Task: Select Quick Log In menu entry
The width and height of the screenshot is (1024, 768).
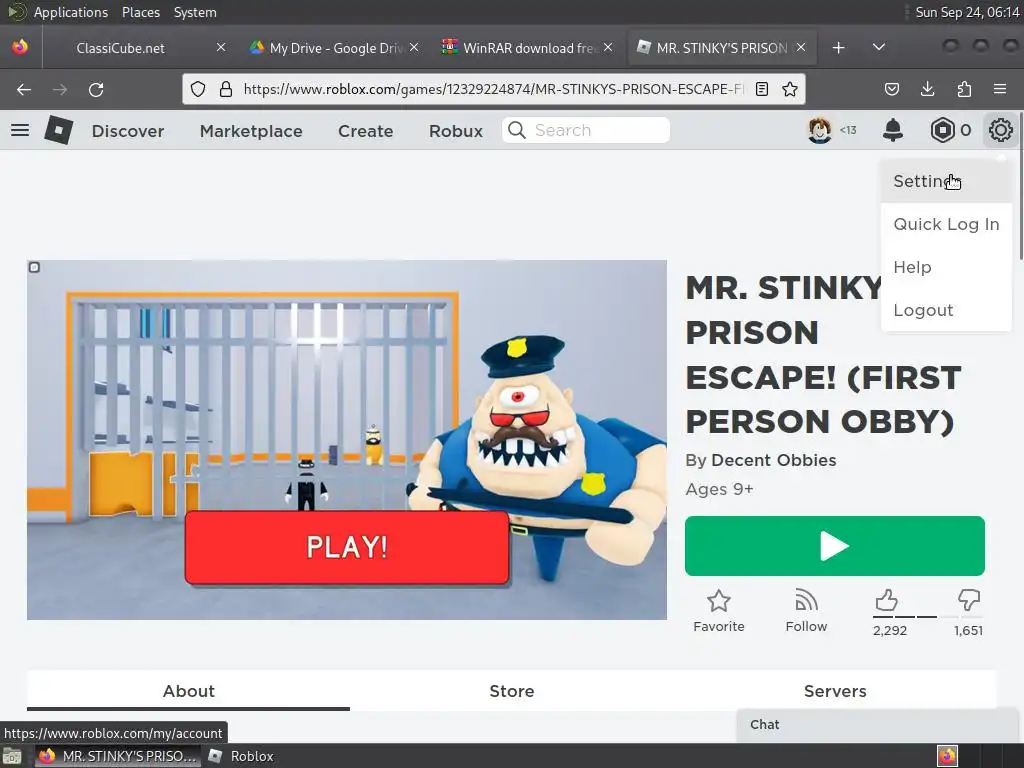Action: point(946,224)
